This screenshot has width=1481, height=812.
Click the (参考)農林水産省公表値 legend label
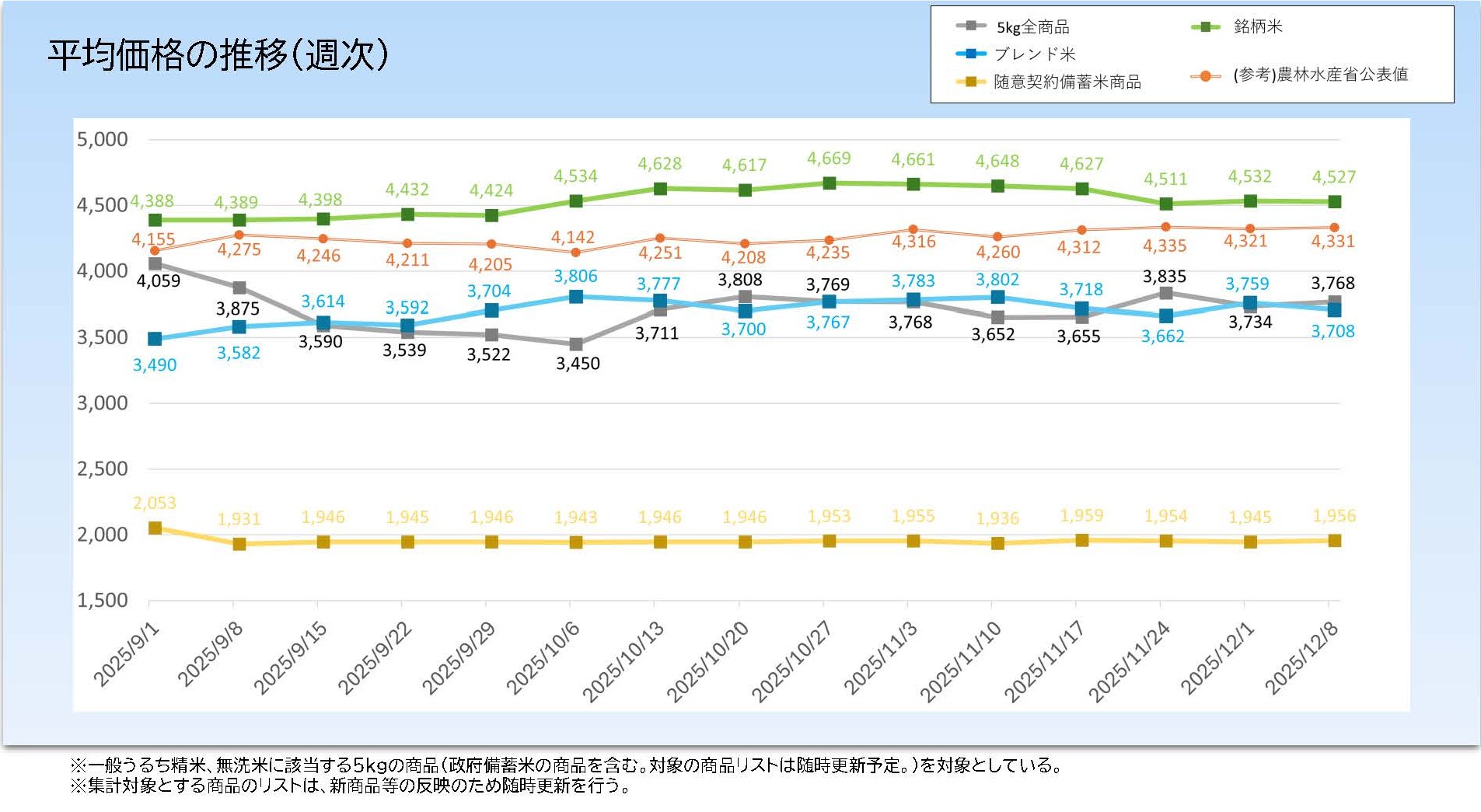tap(1320, 75)
